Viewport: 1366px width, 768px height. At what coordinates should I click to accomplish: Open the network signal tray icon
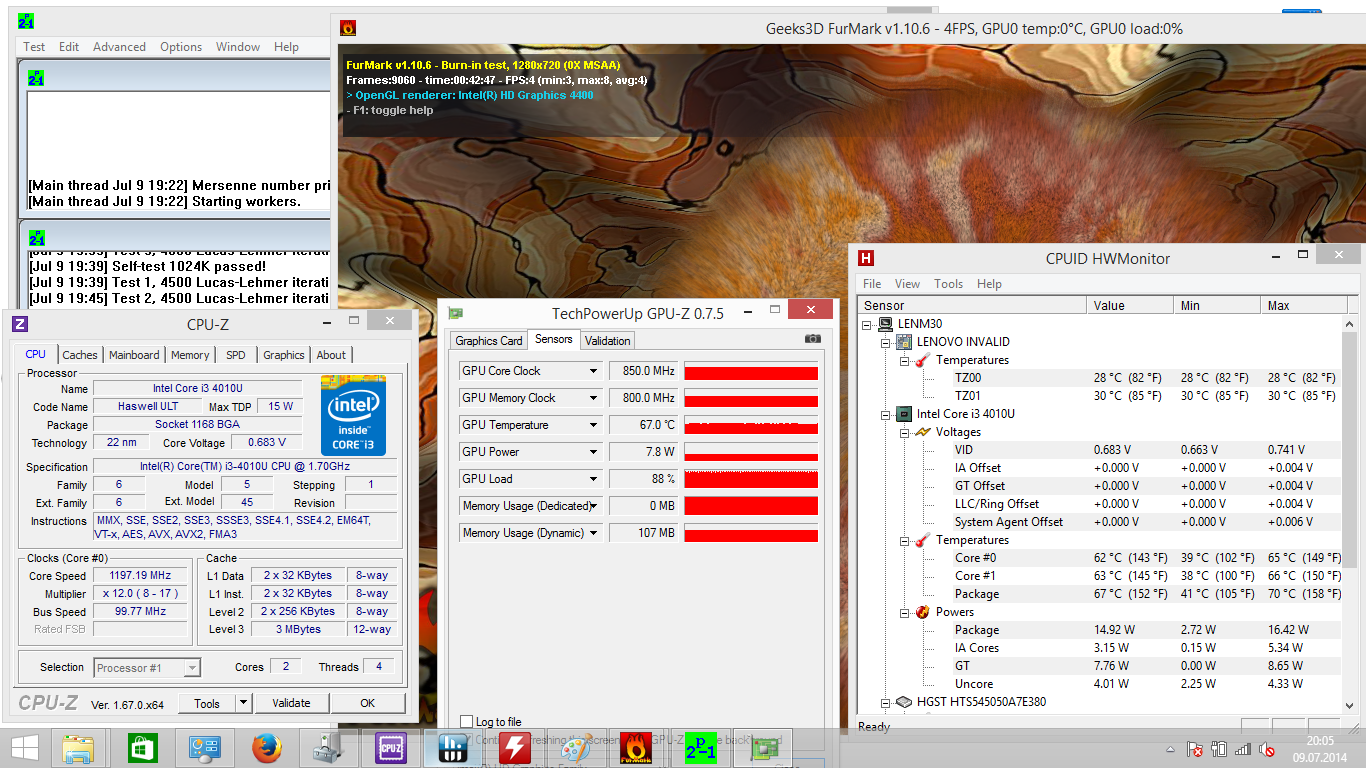tap(1243, 749)
